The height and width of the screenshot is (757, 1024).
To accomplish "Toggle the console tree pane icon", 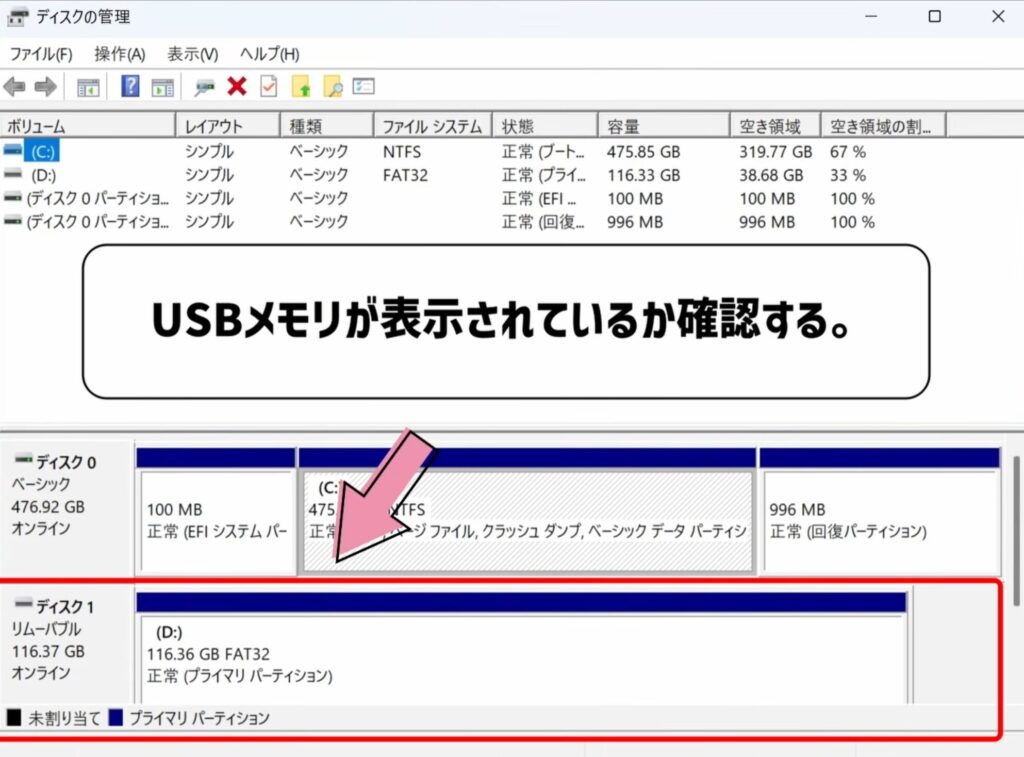I will (86, 87).
